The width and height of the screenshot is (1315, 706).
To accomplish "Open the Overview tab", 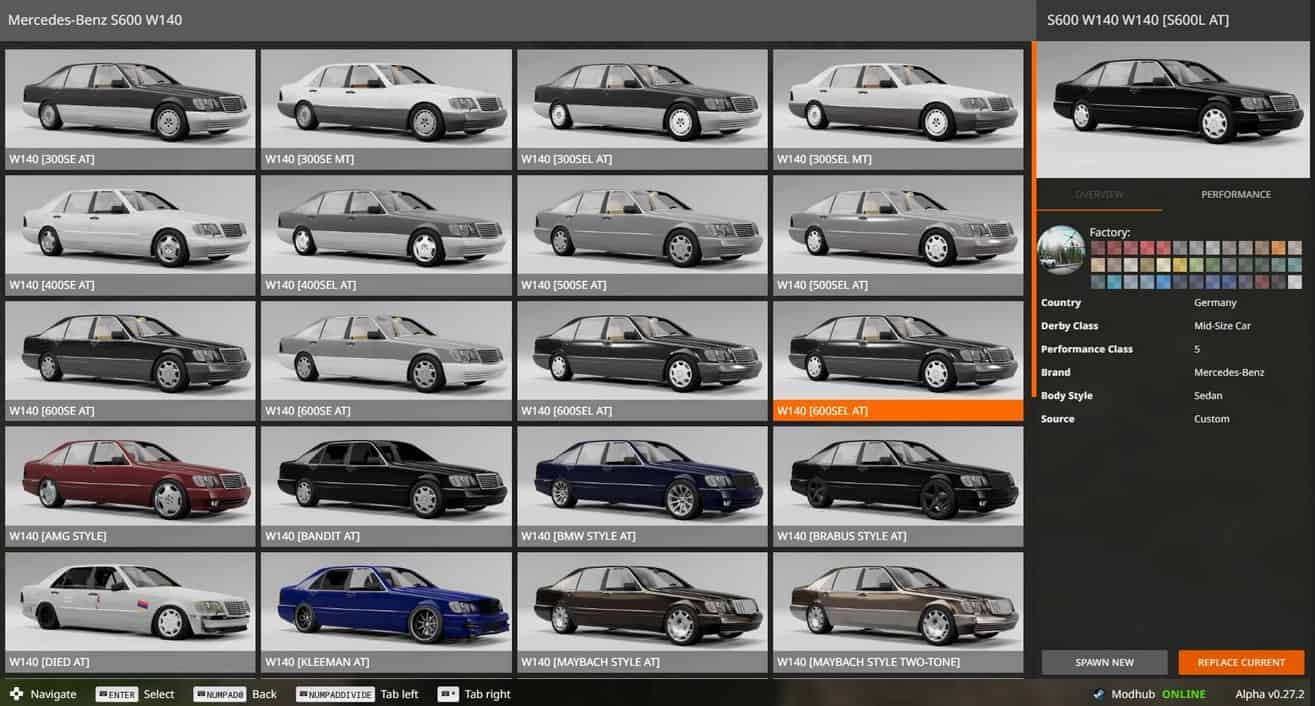I will point(1099,194).
